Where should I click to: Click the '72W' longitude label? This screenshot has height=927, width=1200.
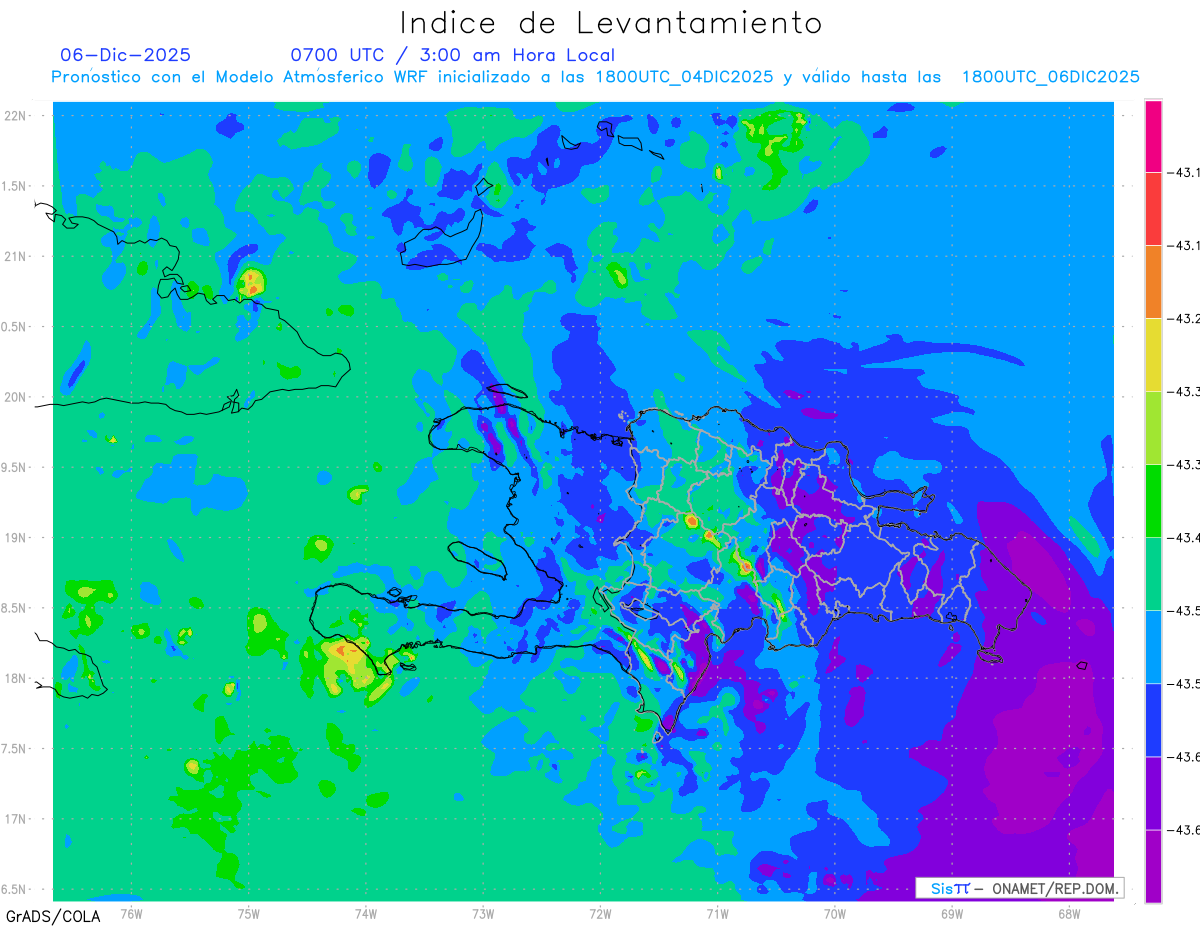click(600, 913)
